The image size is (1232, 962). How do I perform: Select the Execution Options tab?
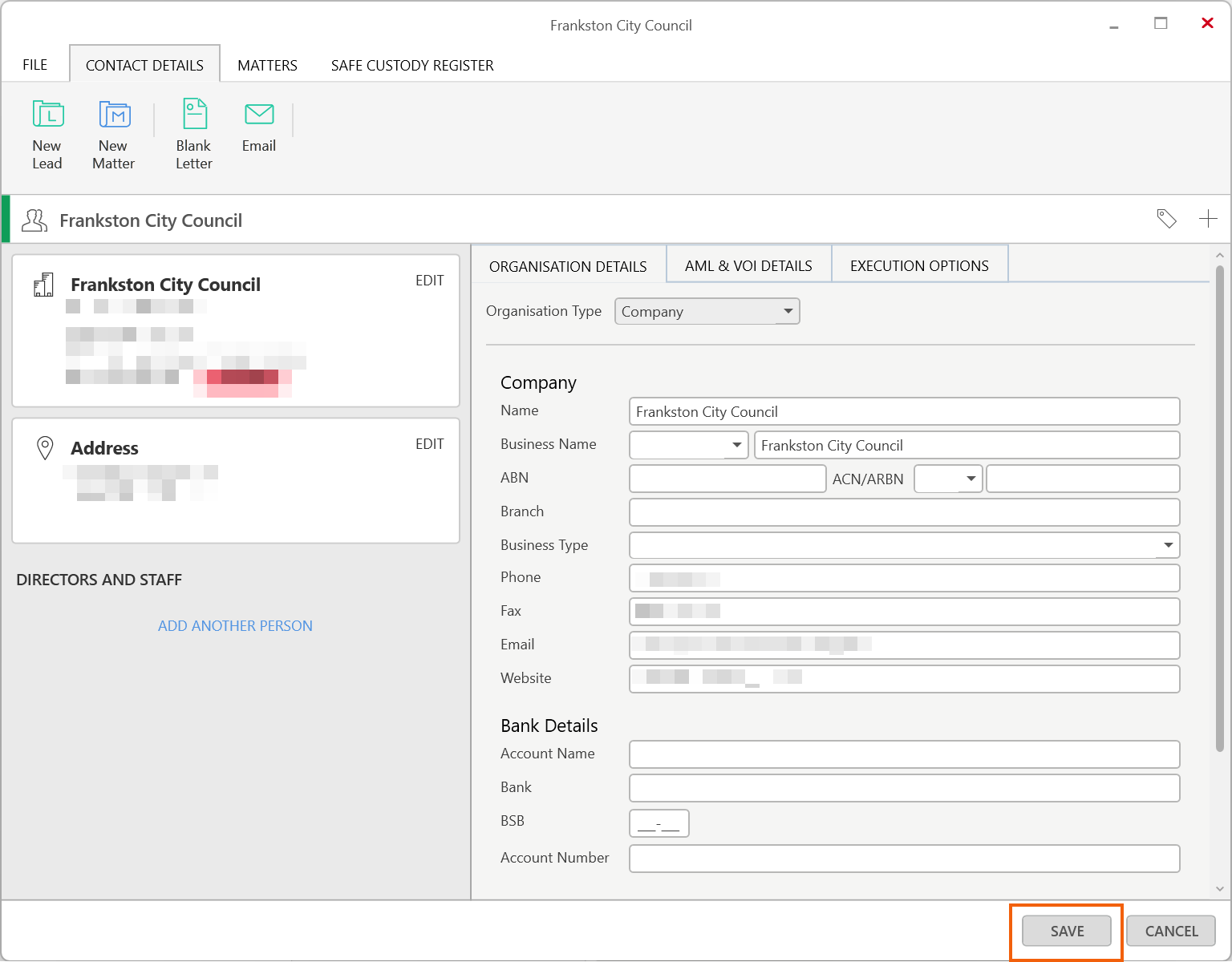[919, 266]
